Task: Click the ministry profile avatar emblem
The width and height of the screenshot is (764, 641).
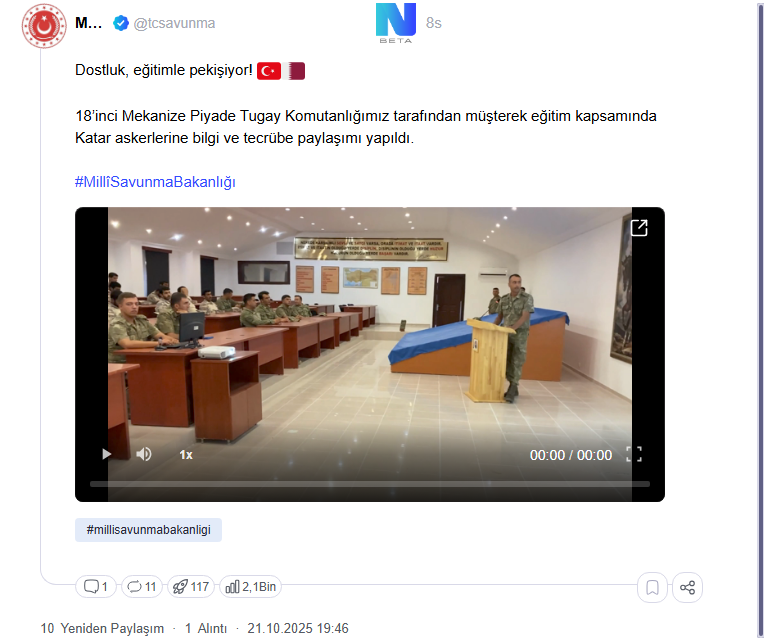Action: (44, 26)
